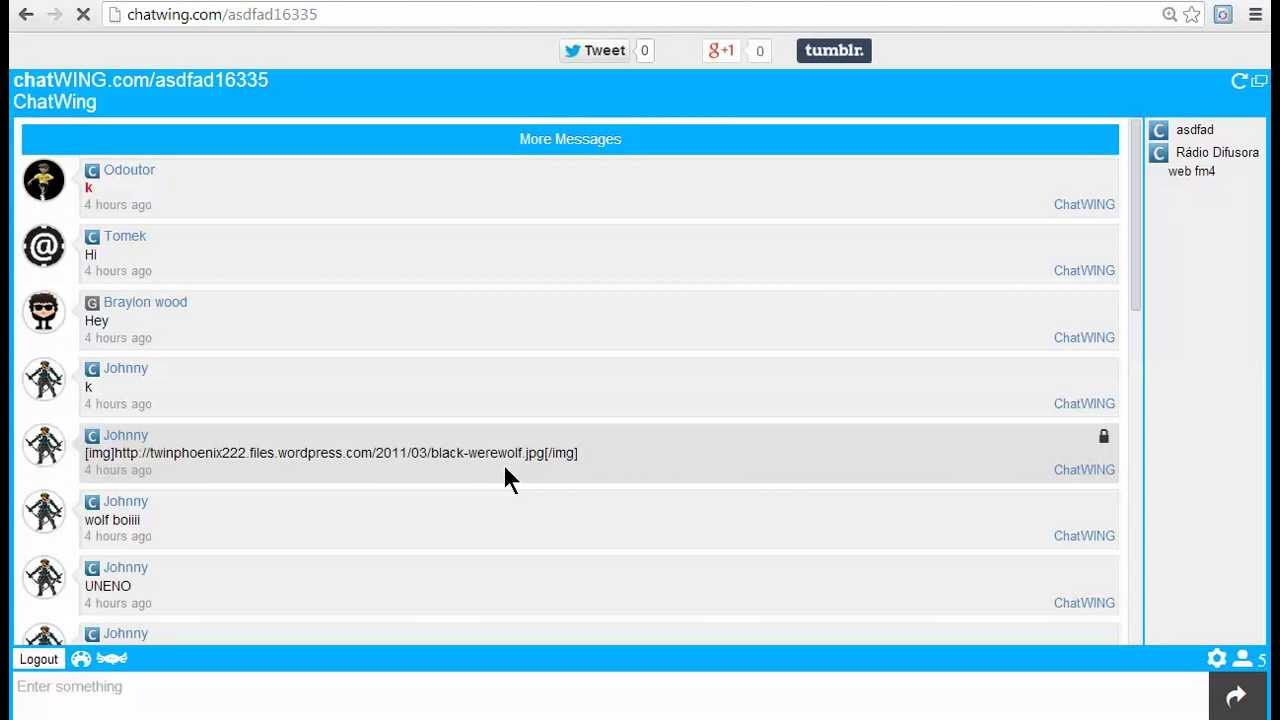
Task: Open chat settings gear icon
Action: click(1217, 658)
